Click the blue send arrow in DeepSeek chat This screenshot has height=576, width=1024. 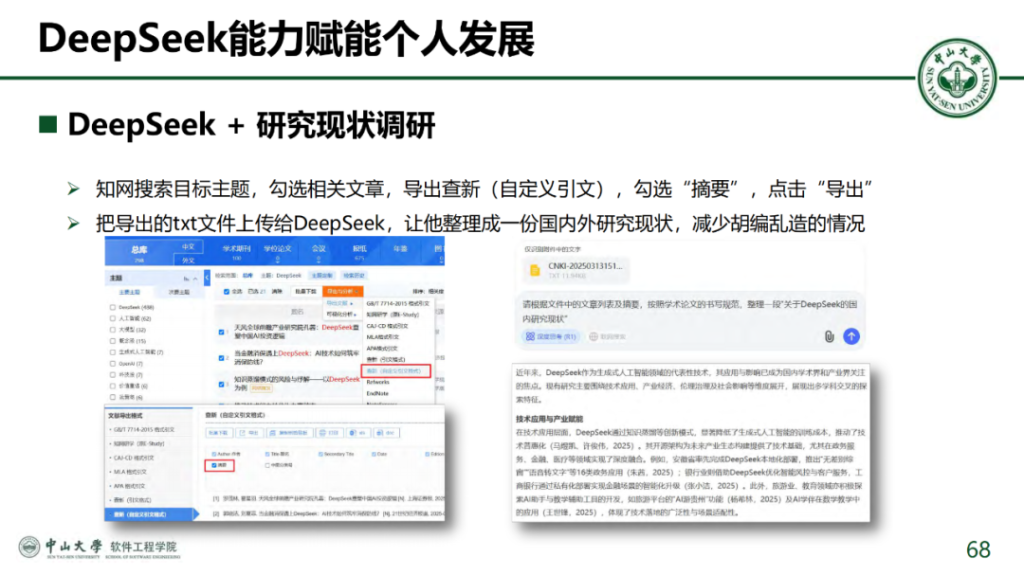coord(851,336)
